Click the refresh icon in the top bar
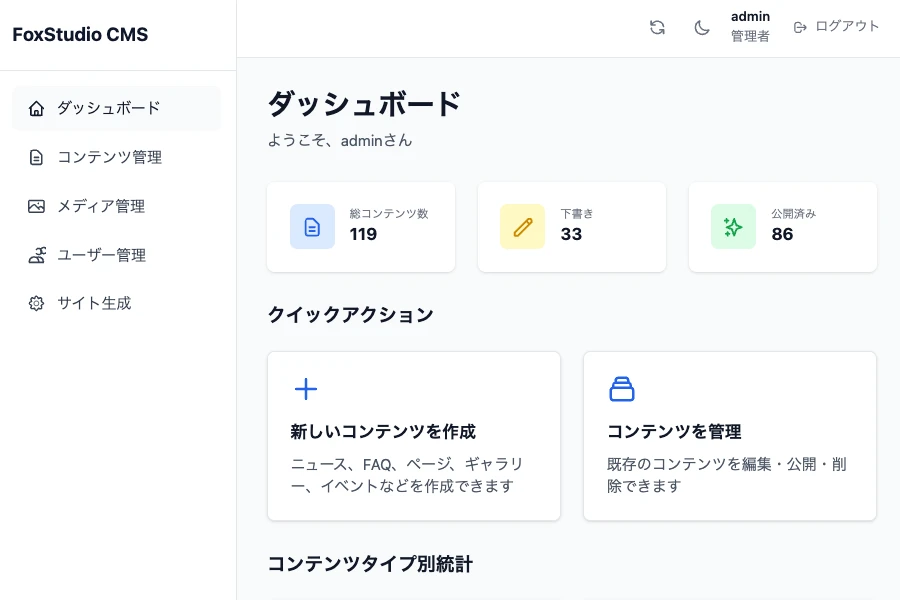Image resolution: width=900 pixels, height=600 pixels. coord(657,27)
